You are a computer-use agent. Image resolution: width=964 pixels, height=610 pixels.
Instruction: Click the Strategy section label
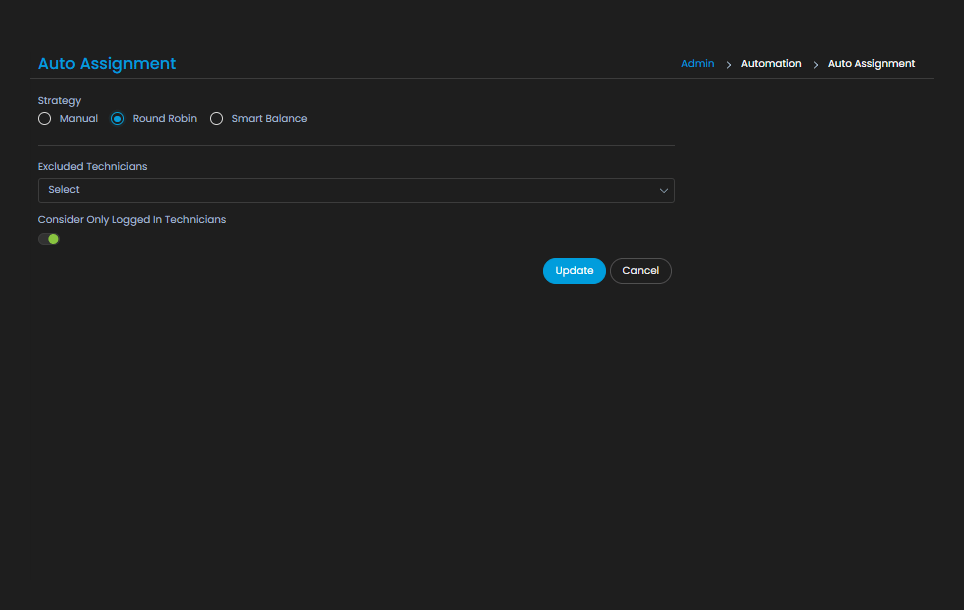click(59, 101)
